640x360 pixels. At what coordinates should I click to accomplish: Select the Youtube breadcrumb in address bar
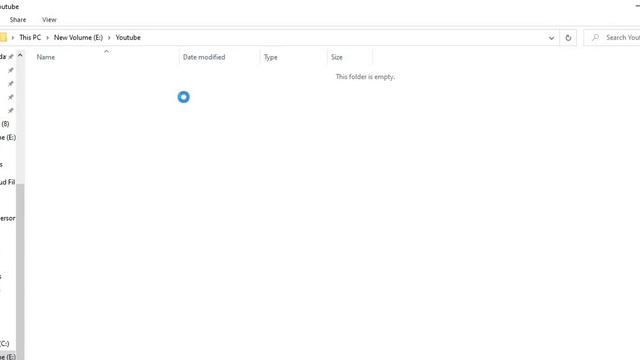128,38
